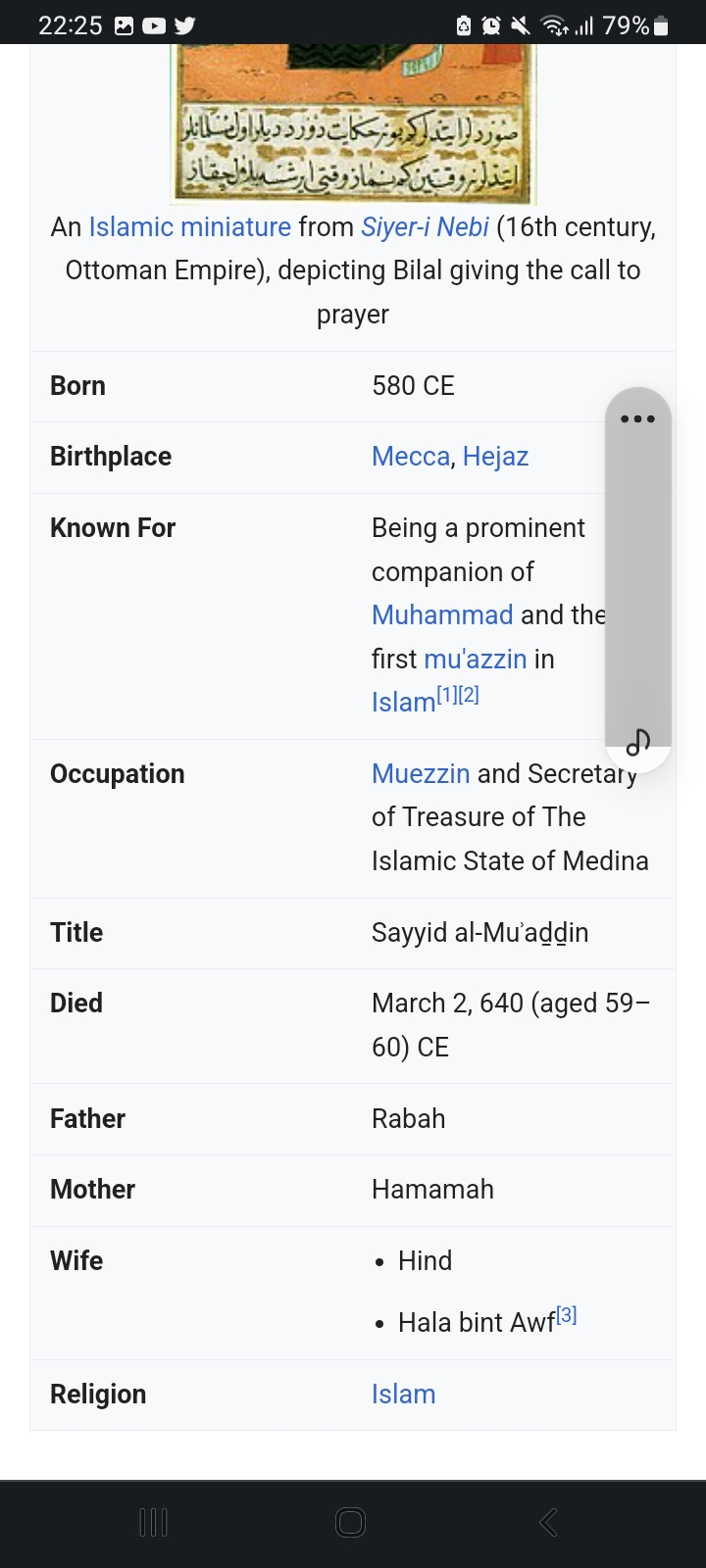Open the Muezzin occupation link
706x1568 pixels.
tap(421, 774)
